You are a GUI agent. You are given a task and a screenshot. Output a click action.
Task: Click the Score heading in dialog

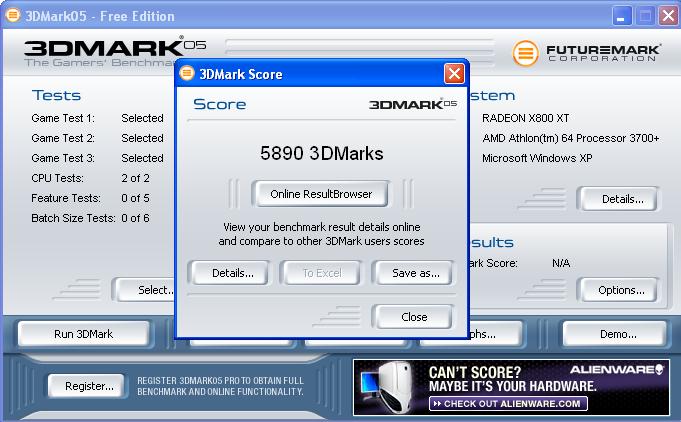[x=220, y=104]
